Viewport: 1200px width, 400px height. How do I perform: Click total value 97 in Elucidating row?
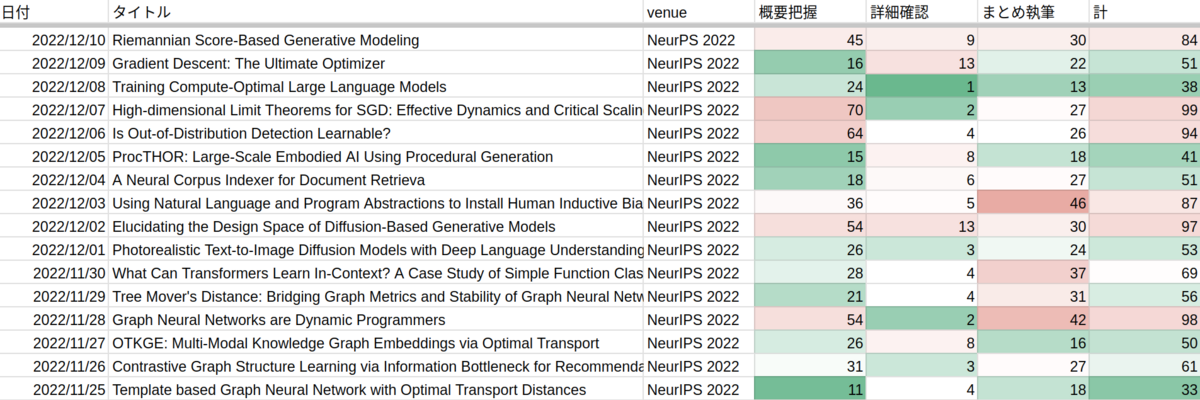(x=1144, y=227)
